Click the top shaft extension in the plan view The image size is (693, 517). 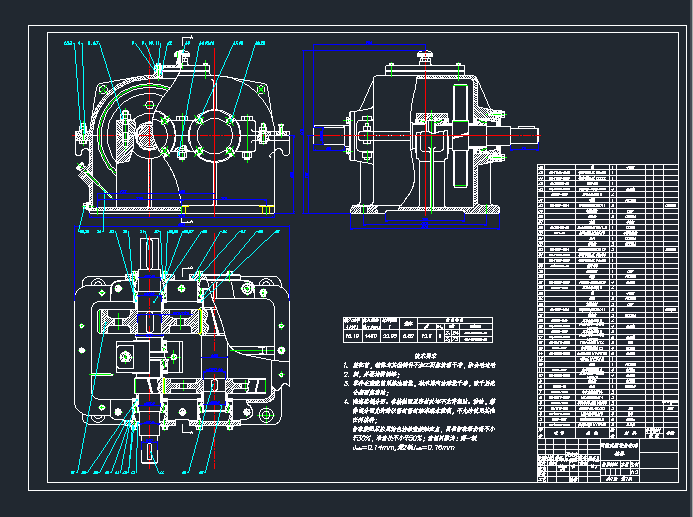point(149,250)
